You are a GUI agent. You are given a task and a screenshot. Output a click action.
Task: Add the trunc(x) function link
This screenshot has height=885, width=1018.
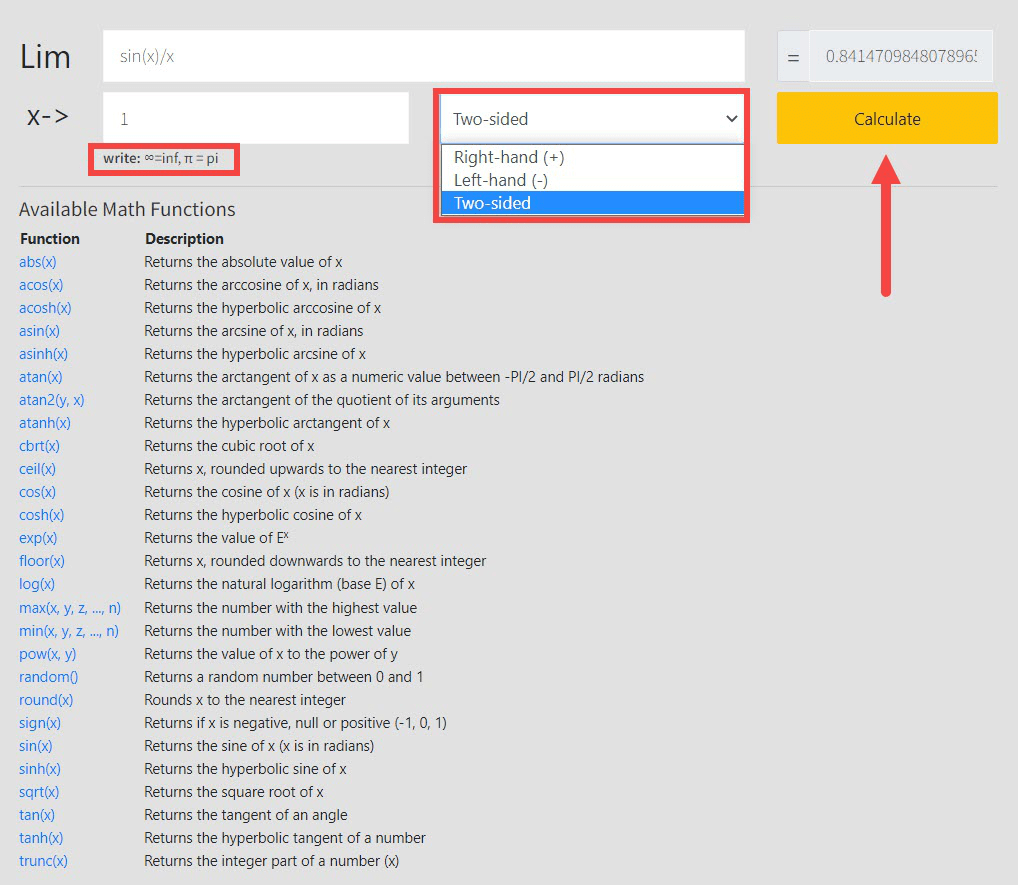click(43, 861)
